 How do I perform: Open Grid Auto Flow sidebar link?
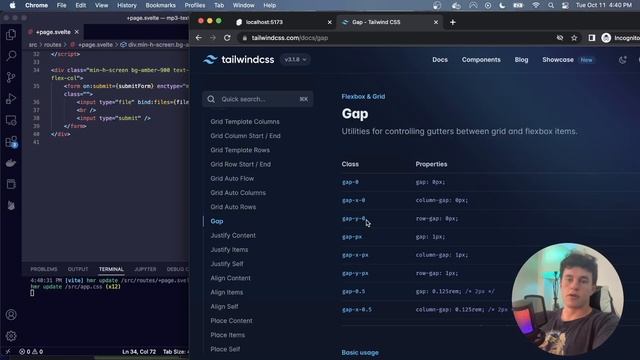point(232,179)
